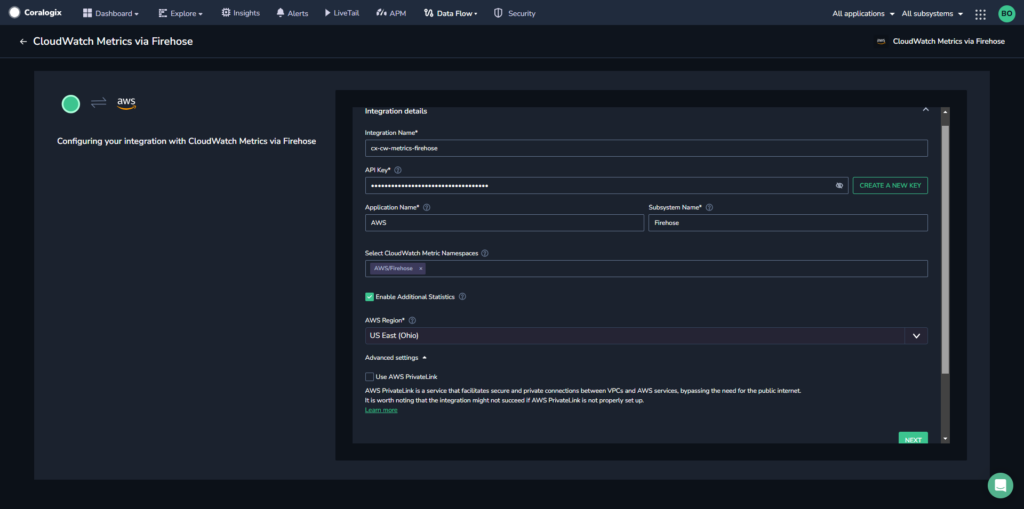Click the Data Flow icon
1024x509 pixels.
(x=428, y=13)
